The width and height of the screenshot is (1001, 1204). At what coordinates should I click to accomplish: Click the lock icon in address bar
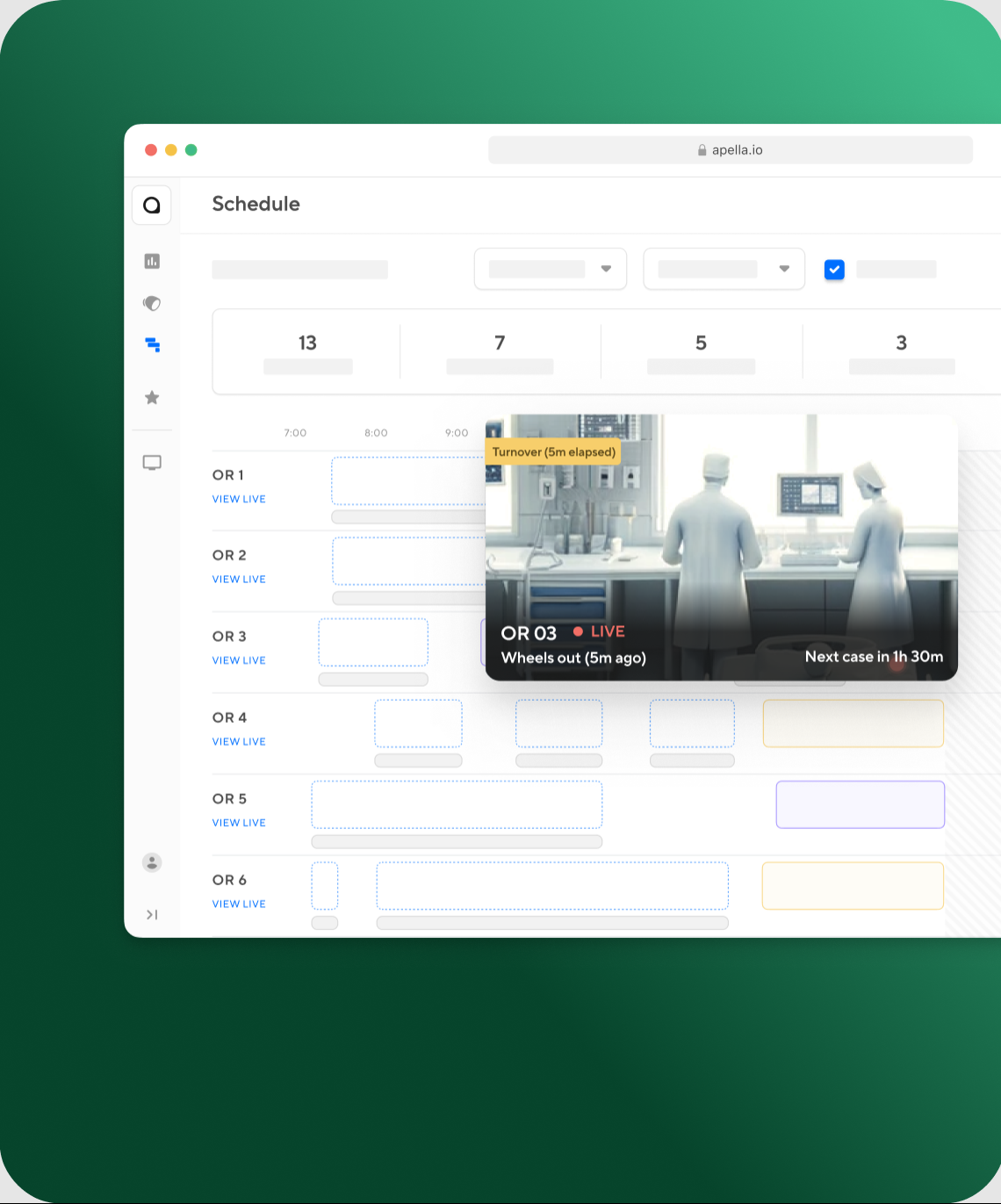(702, 150)
